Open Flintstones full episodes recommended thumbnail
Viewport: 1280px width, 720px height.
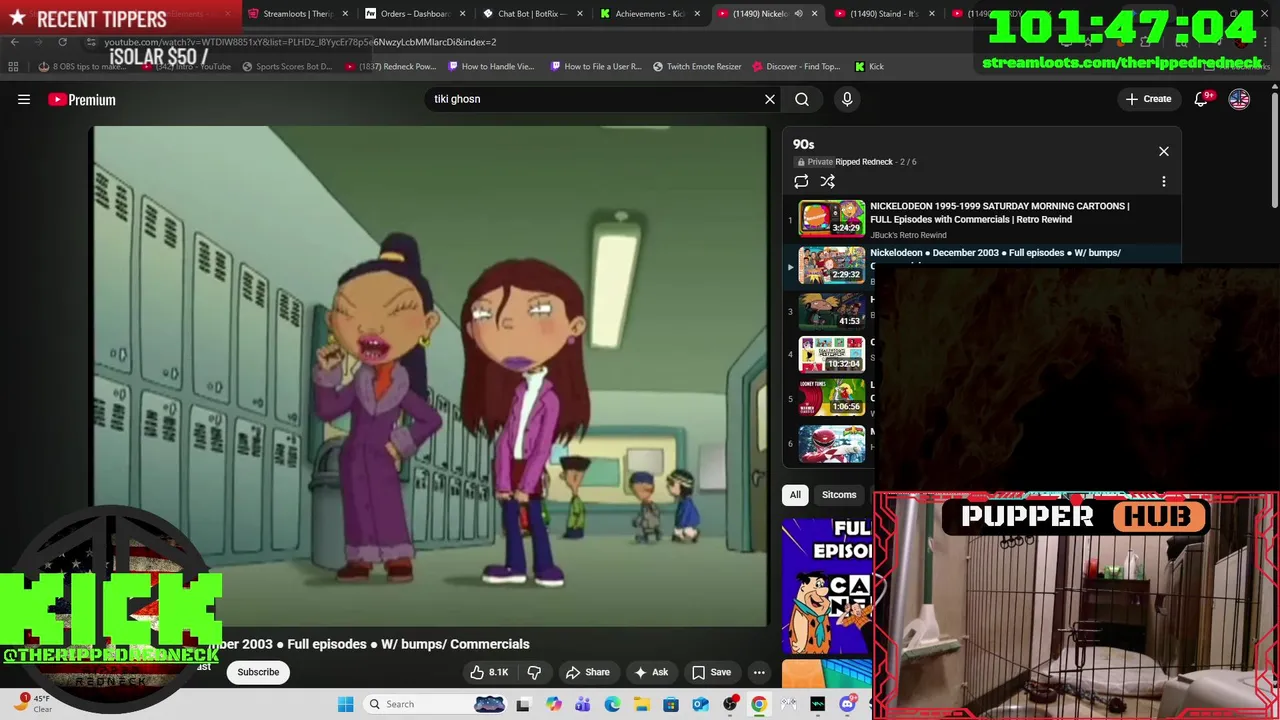827,585
